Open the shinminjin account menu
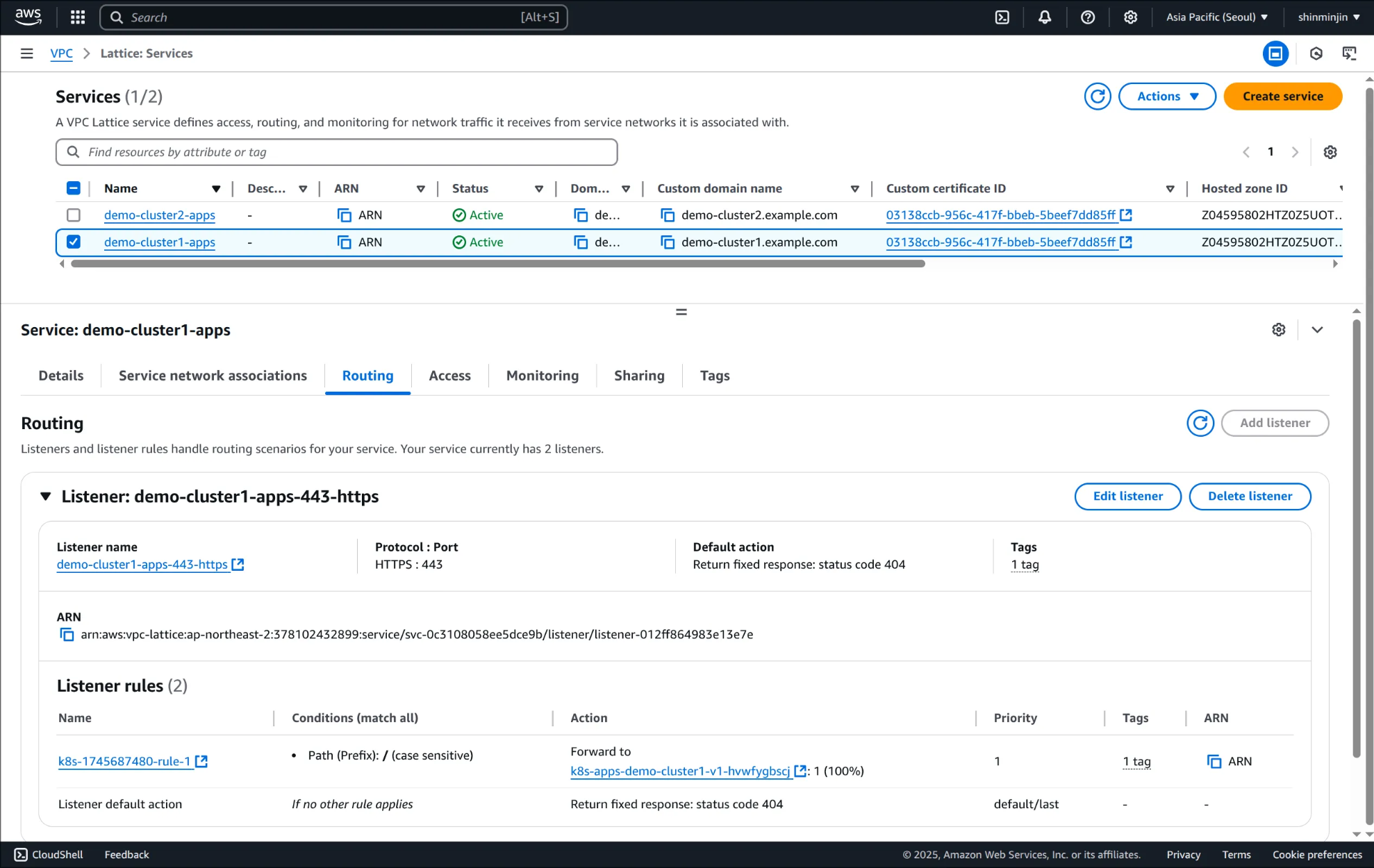The width and height of the screenshot is (1374, 868). (x=1329, y=17)
